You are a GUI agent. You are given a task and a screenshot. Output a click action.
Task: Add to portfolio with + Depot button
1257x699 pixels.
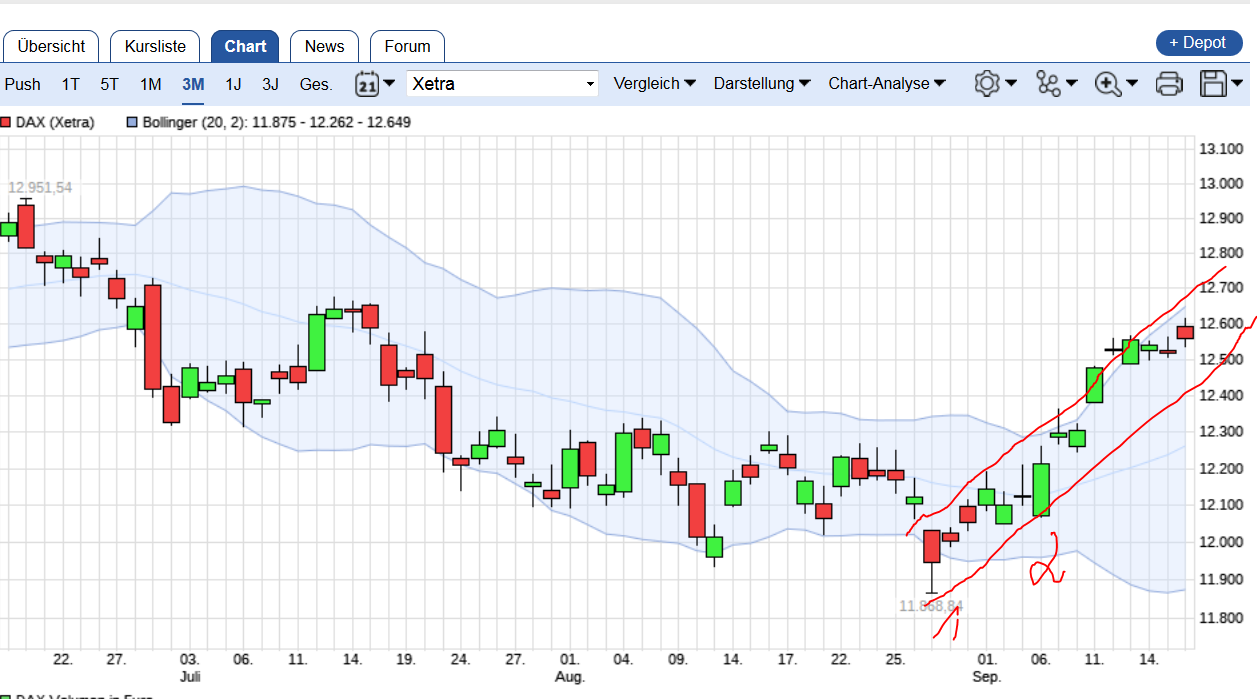[x=1198, y=43]
